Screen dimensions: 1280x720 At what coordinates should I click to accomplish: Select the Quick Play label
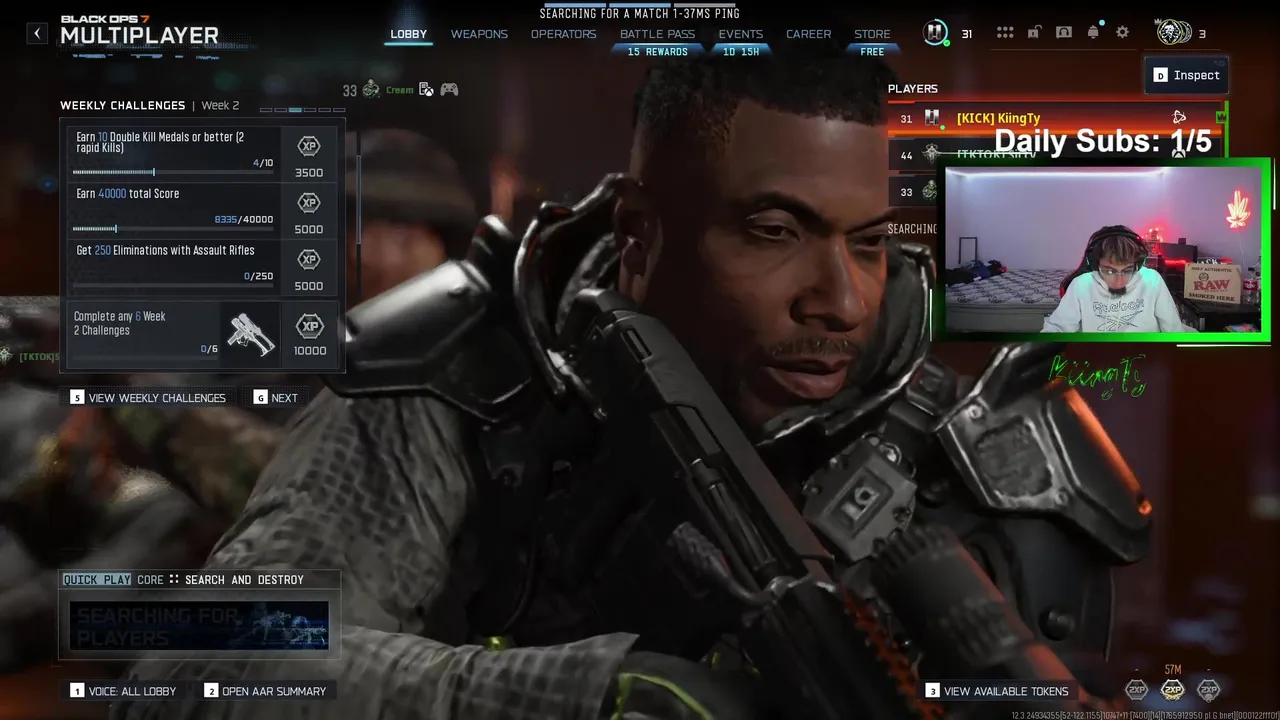point(97,580)
